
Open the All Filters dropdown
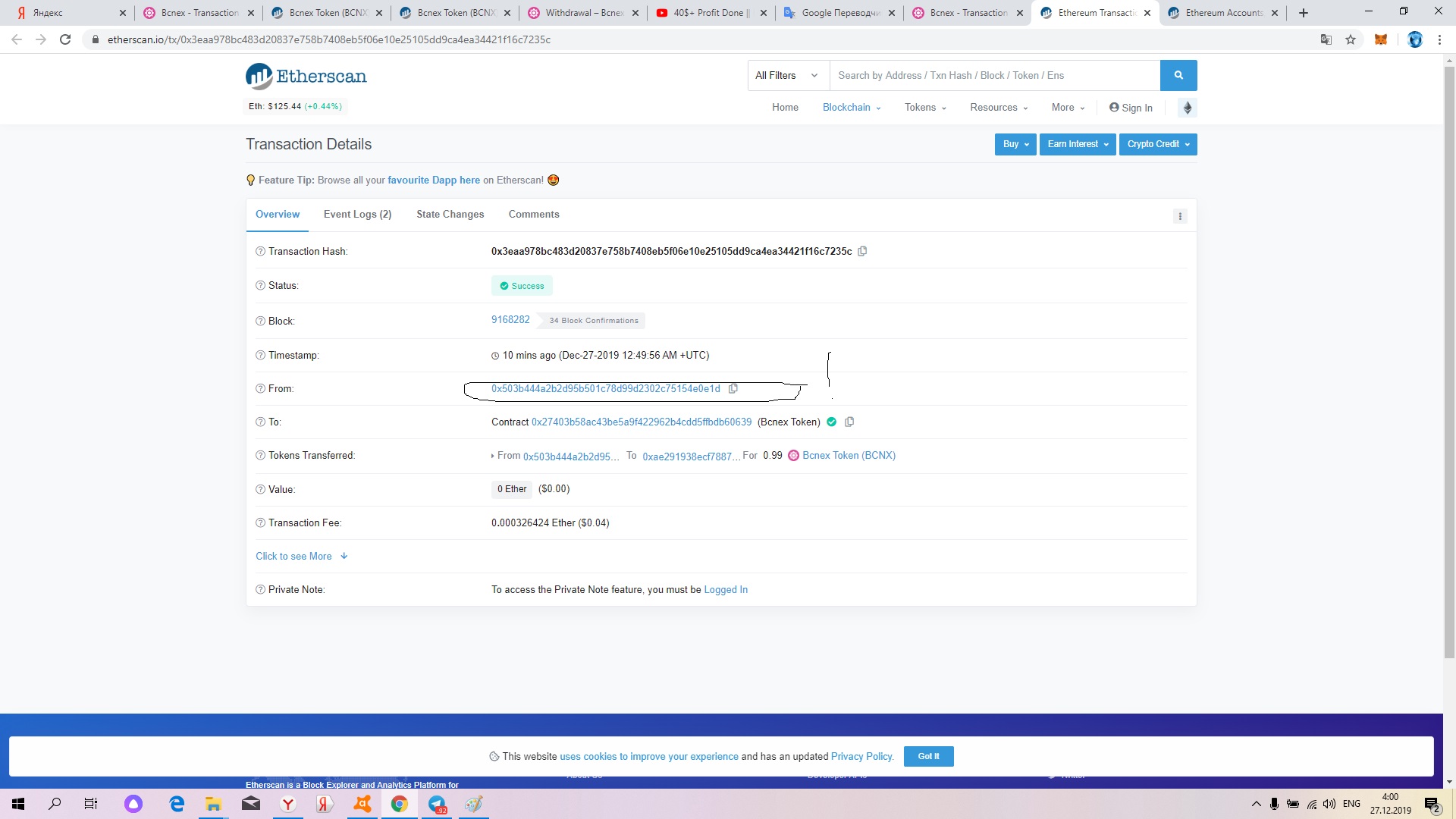(787, 76)
